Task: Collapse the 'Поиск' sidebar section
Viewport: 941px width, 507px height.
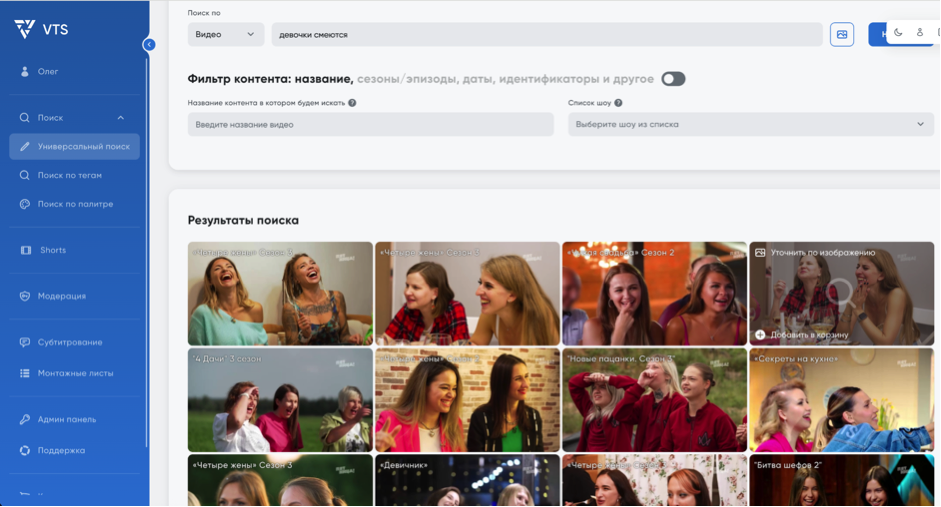Action: (120, 118)
